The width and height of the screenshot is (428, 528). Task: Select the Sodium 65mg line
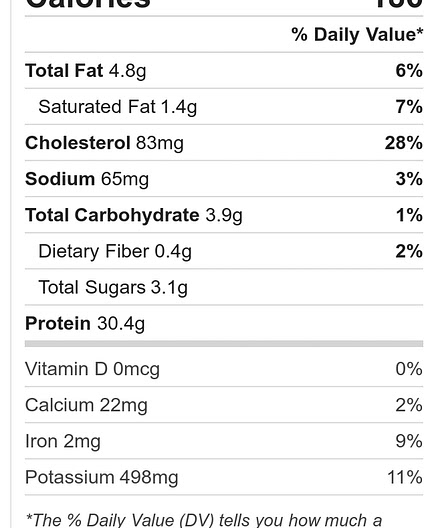point(224,179)
